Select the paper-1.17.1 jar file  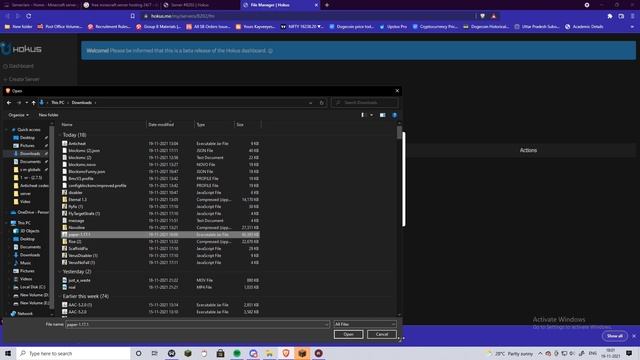pos(160,235)
